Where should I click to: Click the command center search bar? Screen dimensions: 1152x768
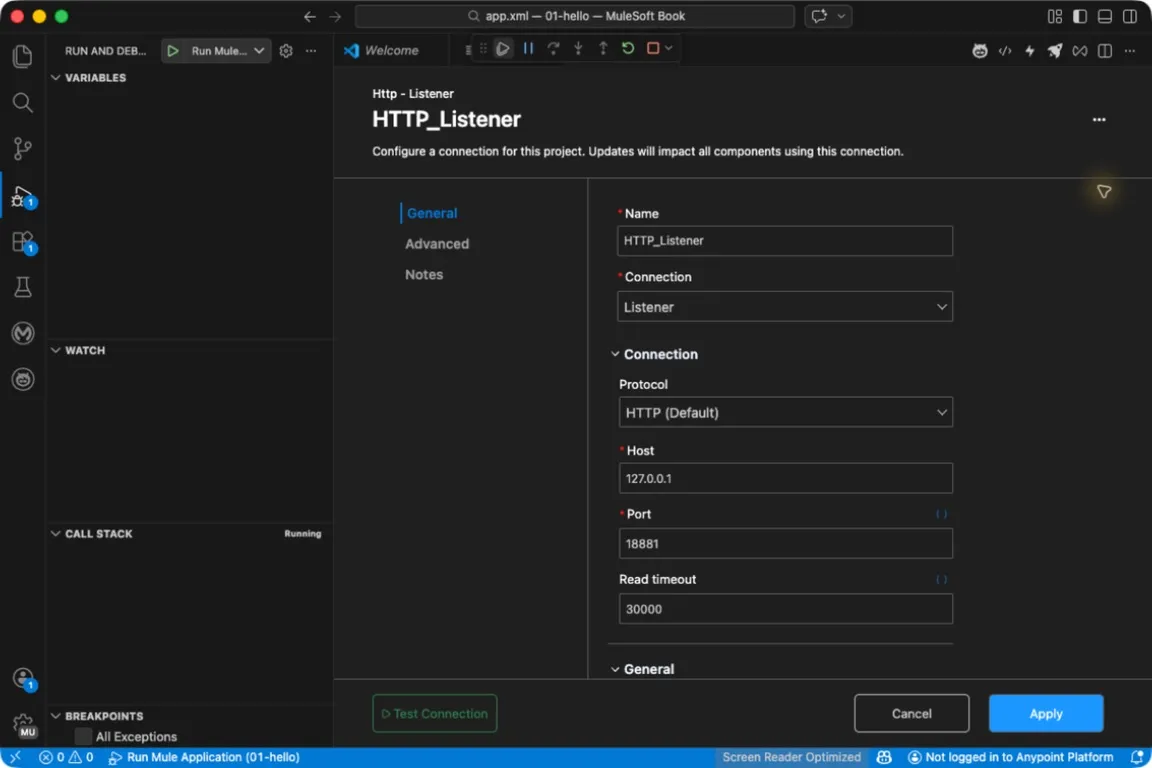click(x=575, y=16)
